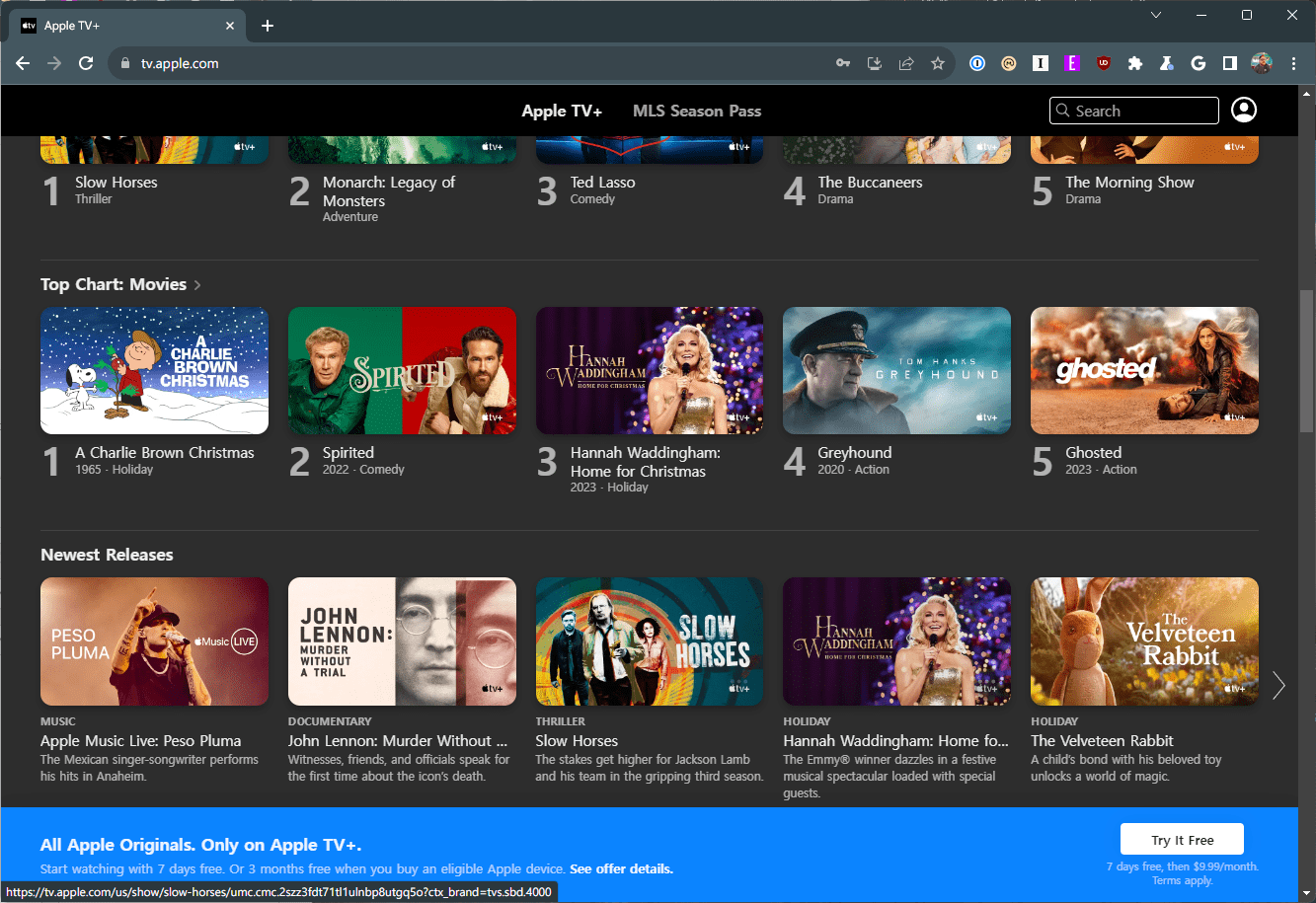Open the red uBlock shield extension

point(1104,63)
